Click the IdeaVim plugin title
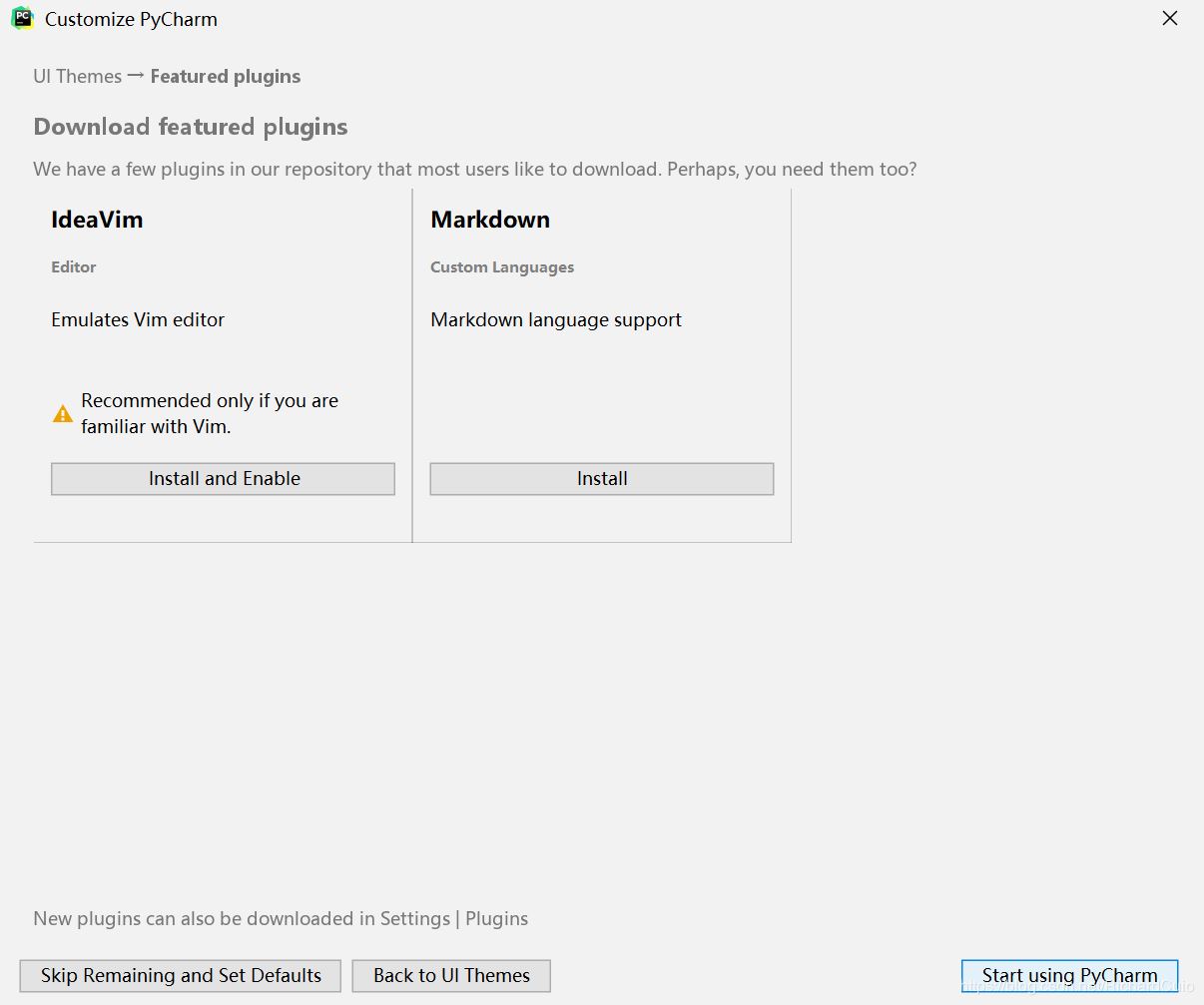This screenshot has width=1204, height=1005. tap(97, 220)
